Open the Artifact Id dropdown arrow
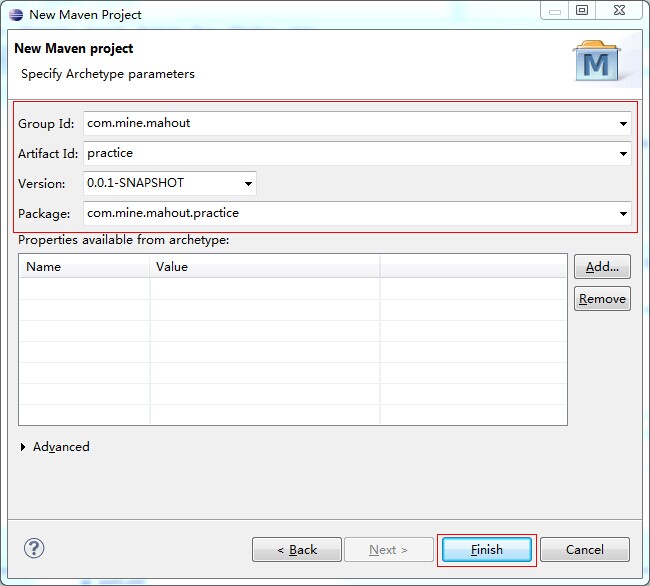Viewport: 650px width, 586px height. coord(623,154)
